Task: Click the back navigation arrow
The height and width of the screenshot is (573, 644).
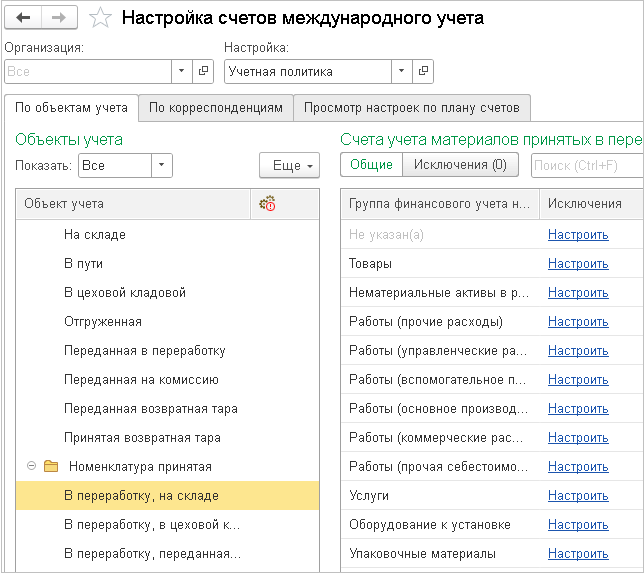Action: (24, 17)
